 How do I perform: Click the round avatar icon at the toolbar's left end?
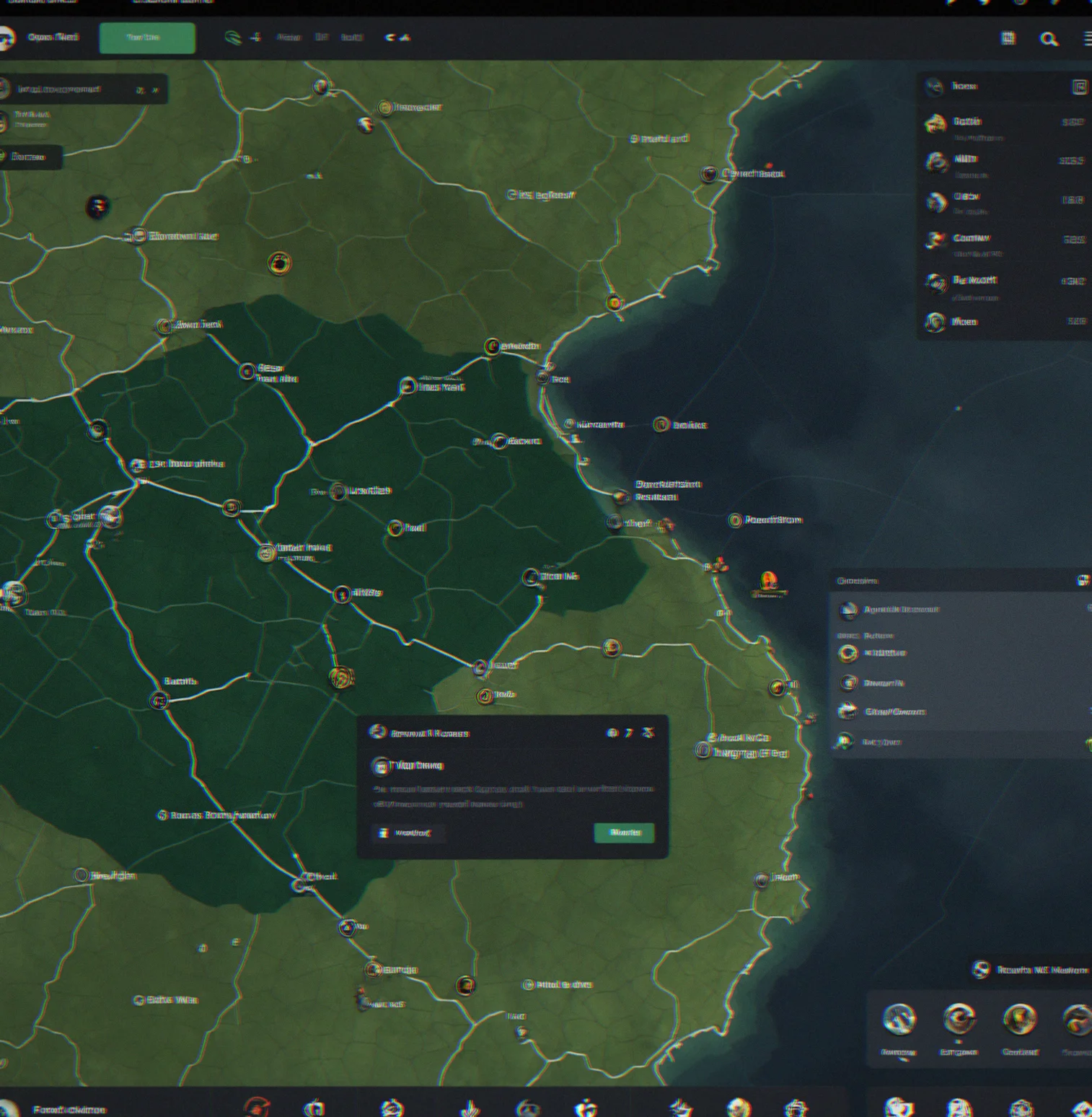[5, 38]
